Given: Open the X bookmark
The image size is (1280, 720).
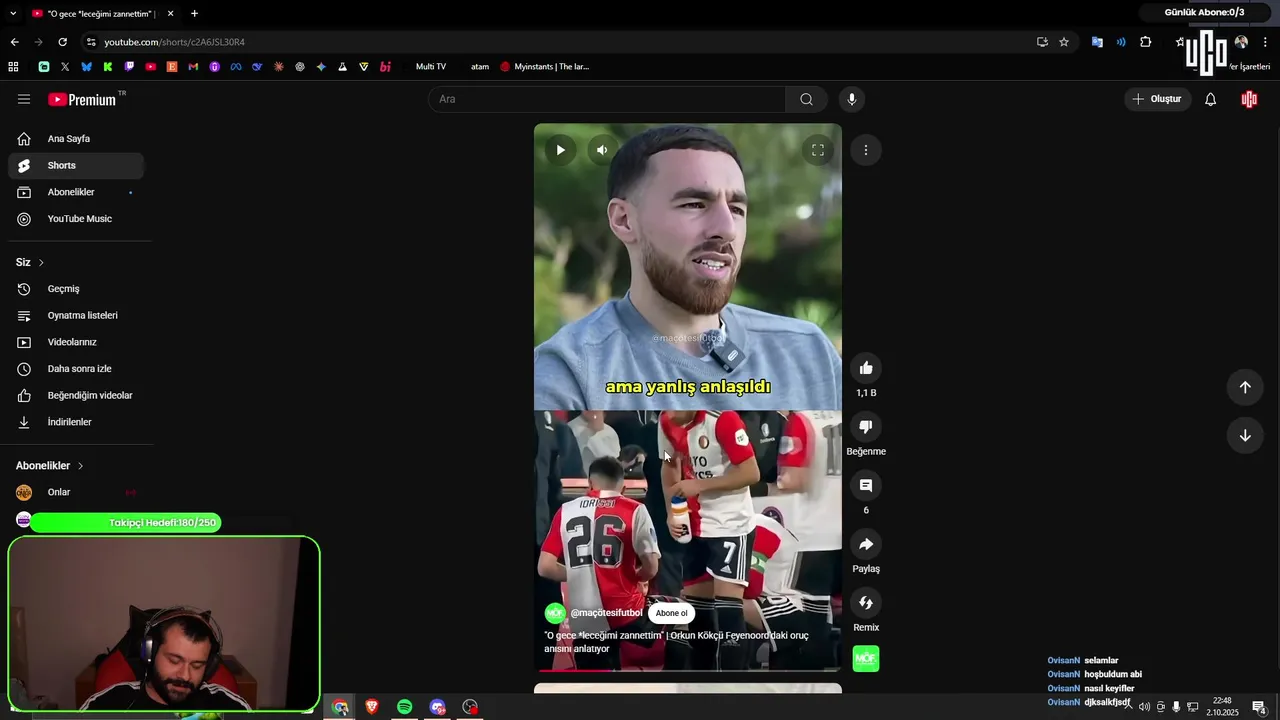Looking at the screenshot, I should pos(65,66).
